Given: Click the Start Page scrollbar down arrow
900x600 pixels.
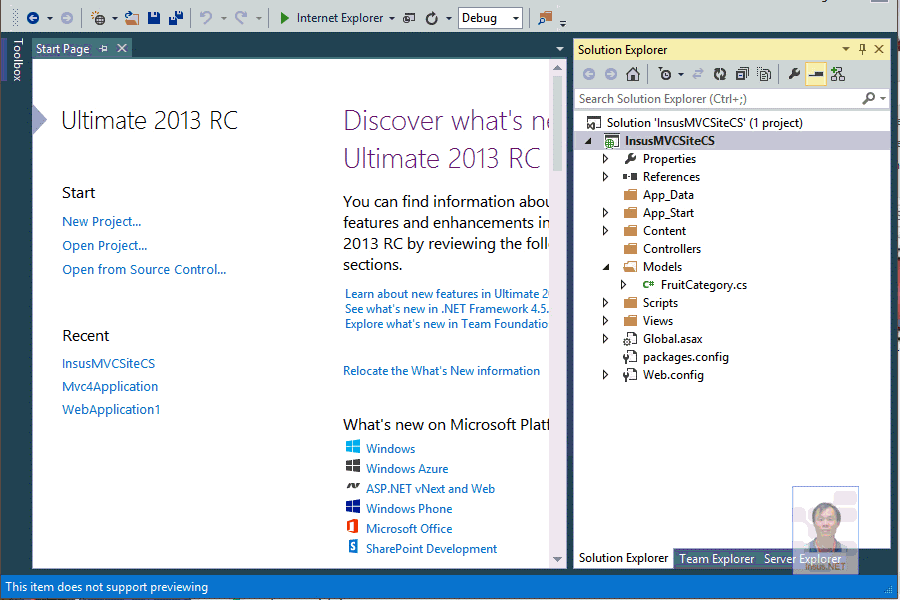Looking at the screenshot, I should pyautogui.click(x=557, y=559).
